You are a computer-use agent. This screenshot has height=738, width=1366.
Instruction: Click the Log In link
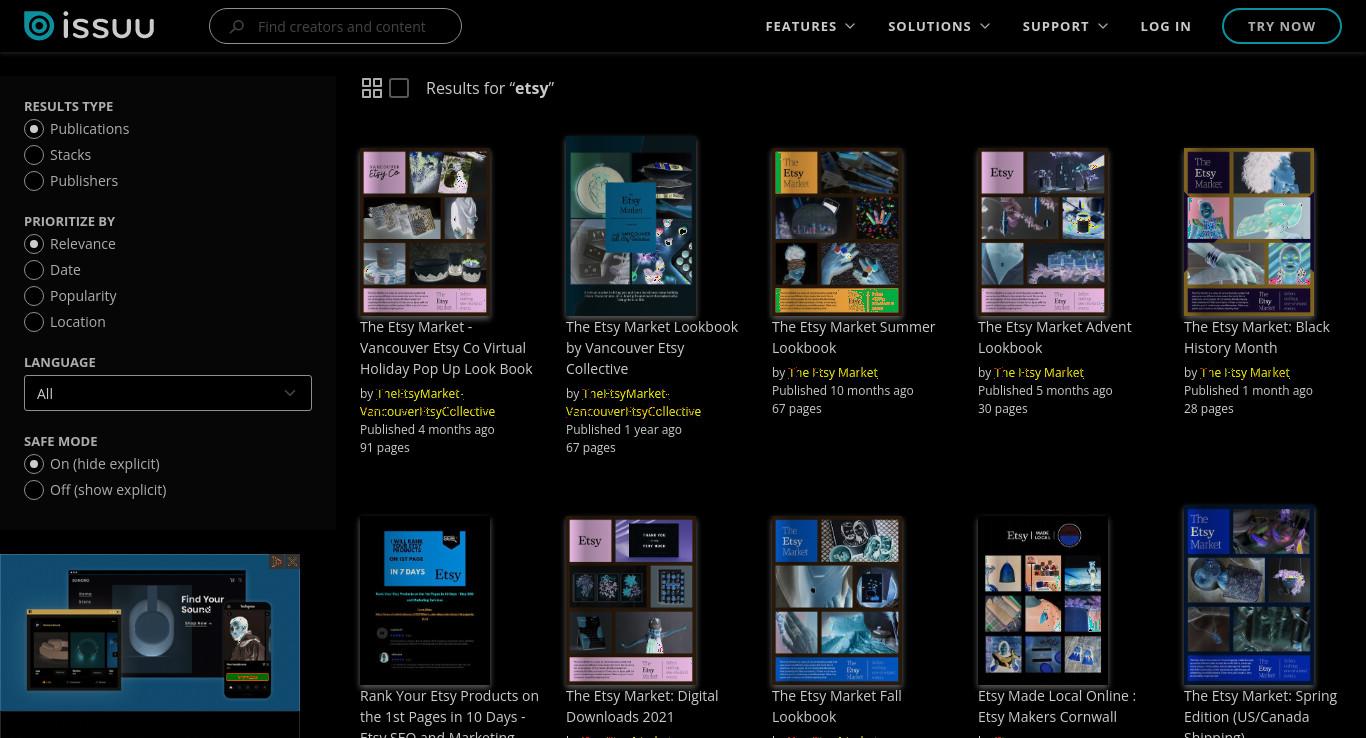1165,26
